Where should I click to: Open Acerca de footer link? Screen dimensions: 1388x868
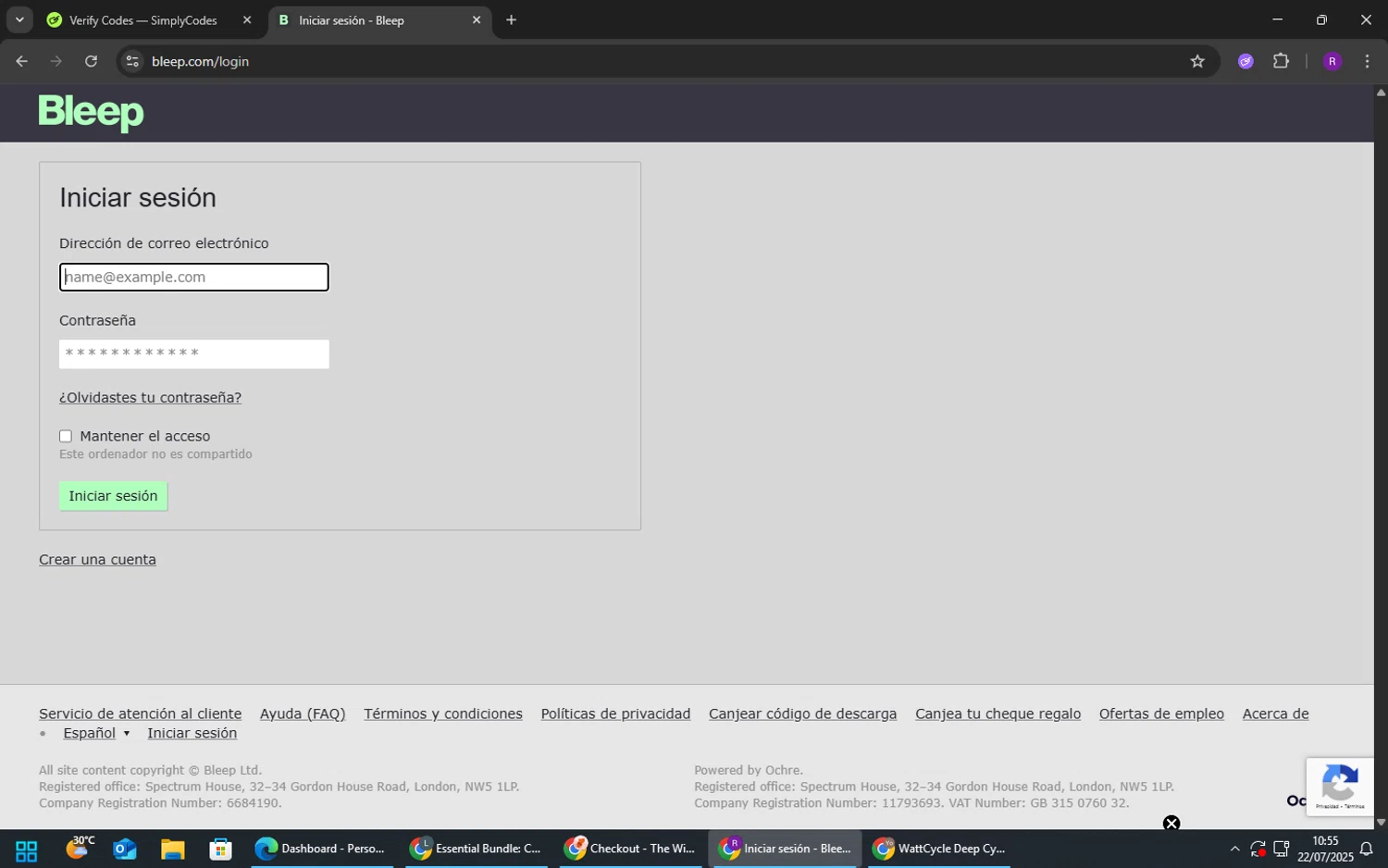(x=1275, y=713)
